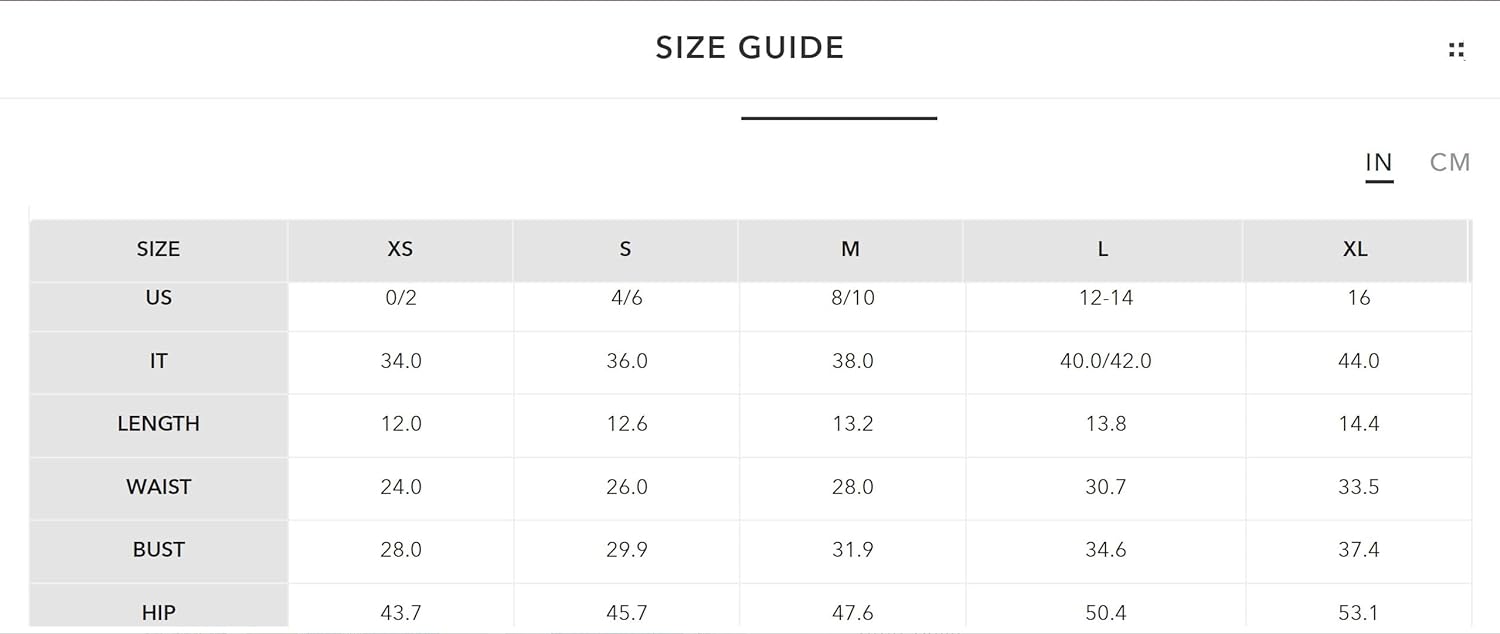The height and width of the screenshot is (634, 1500).
Task: Select the XS column header
Action: [400, 249]
